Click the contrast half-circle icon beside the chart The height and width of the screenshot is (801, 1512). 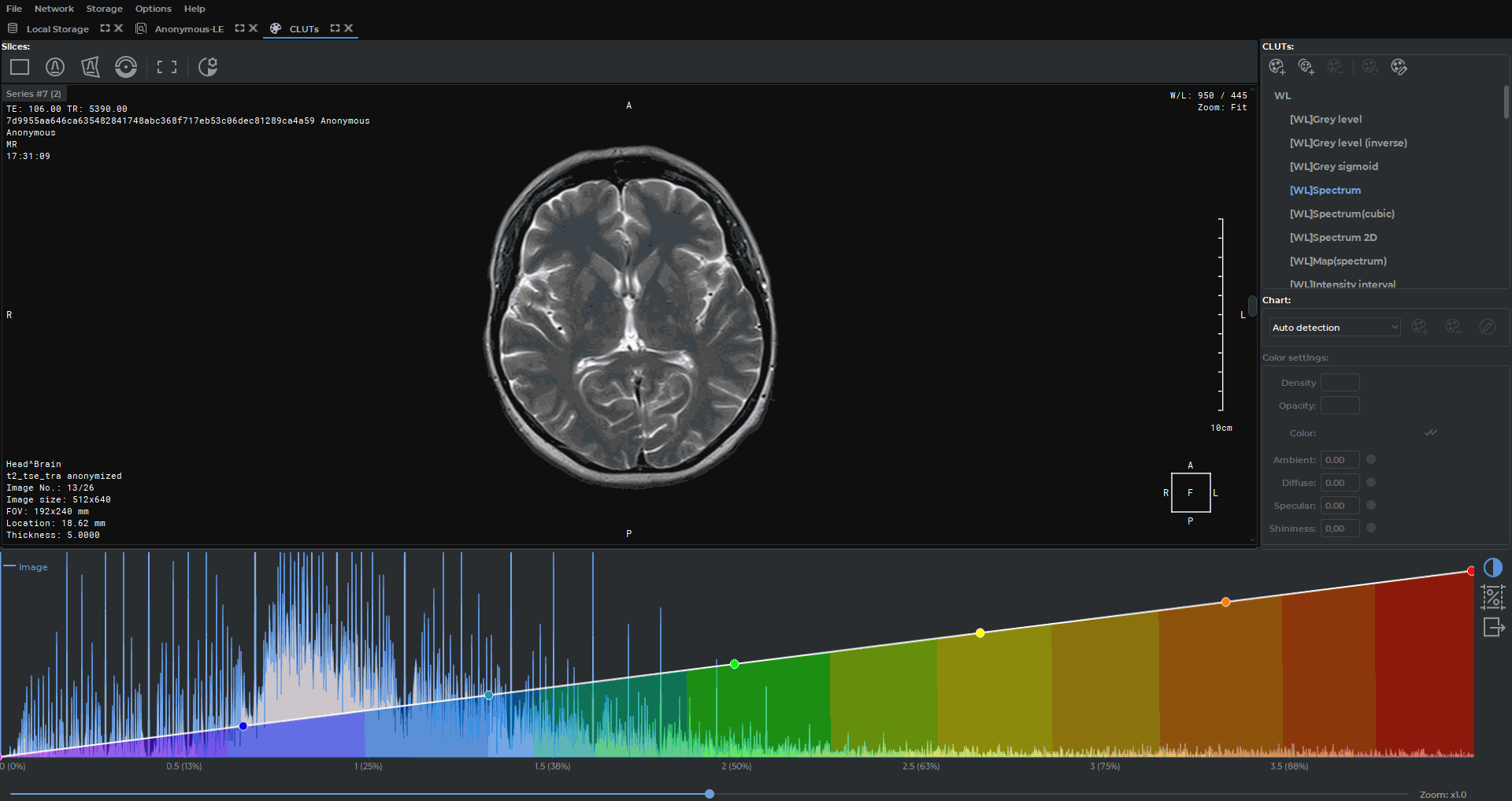1493,568
